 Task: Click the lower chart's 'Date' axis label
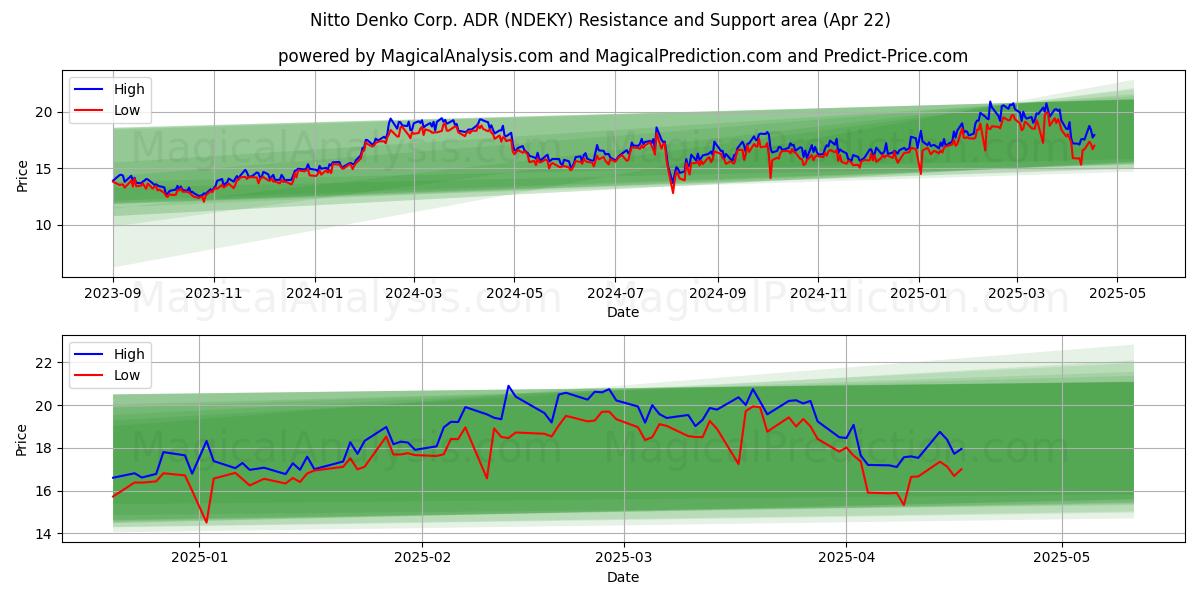click(x=622, y=577)
